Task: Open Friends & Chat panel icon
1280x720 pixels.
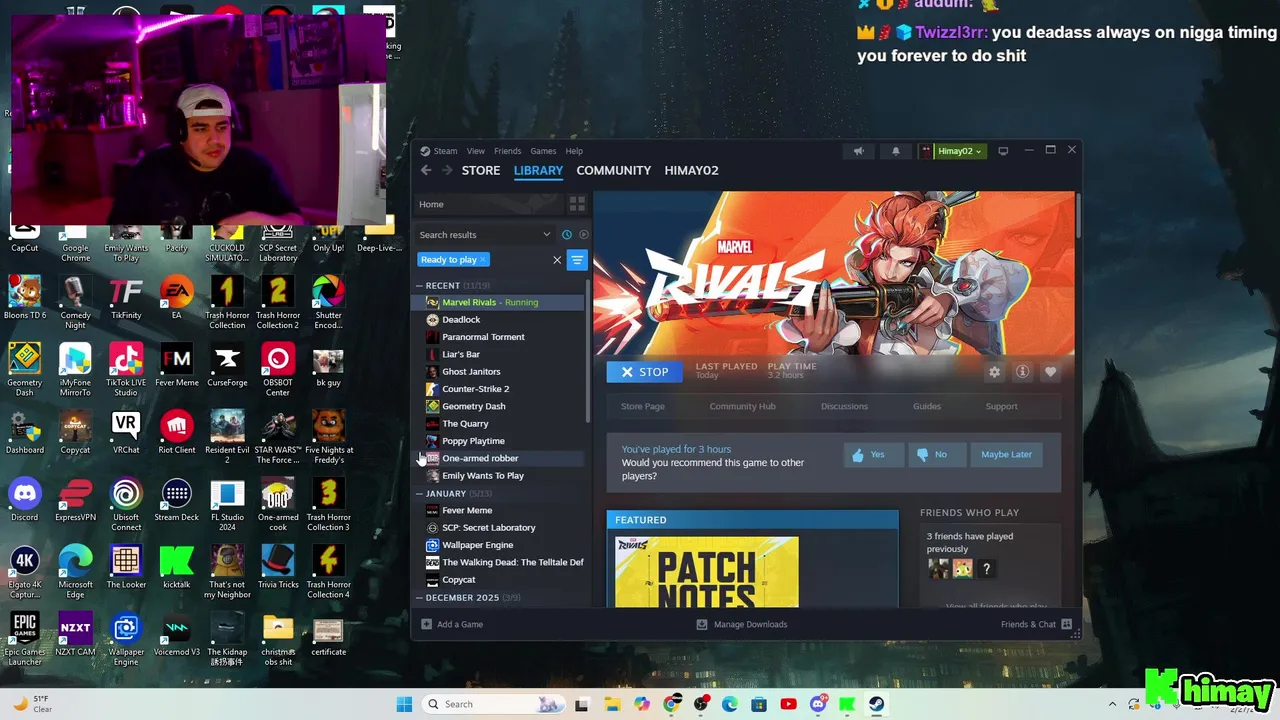Action: click(1066, 624)
